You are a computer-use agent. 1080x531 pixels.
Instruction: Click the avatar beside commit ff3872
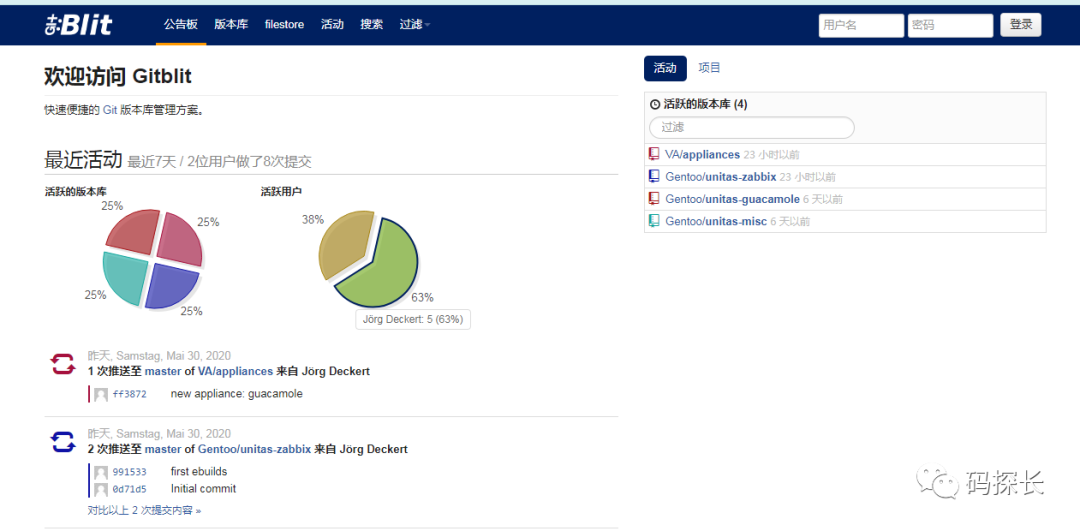click(101, 395)
